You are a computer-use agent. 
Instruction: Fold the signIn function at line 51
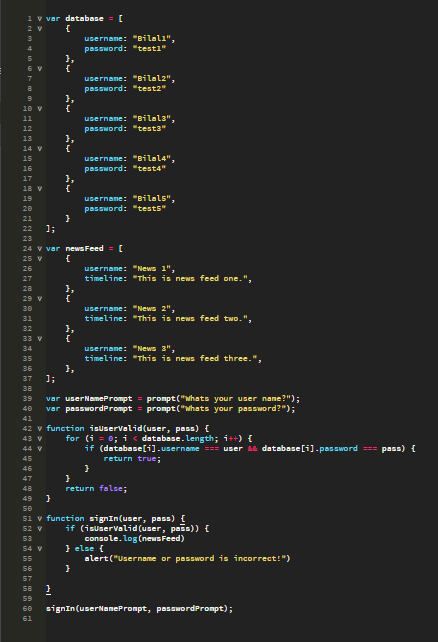click(x=40, y=519)
